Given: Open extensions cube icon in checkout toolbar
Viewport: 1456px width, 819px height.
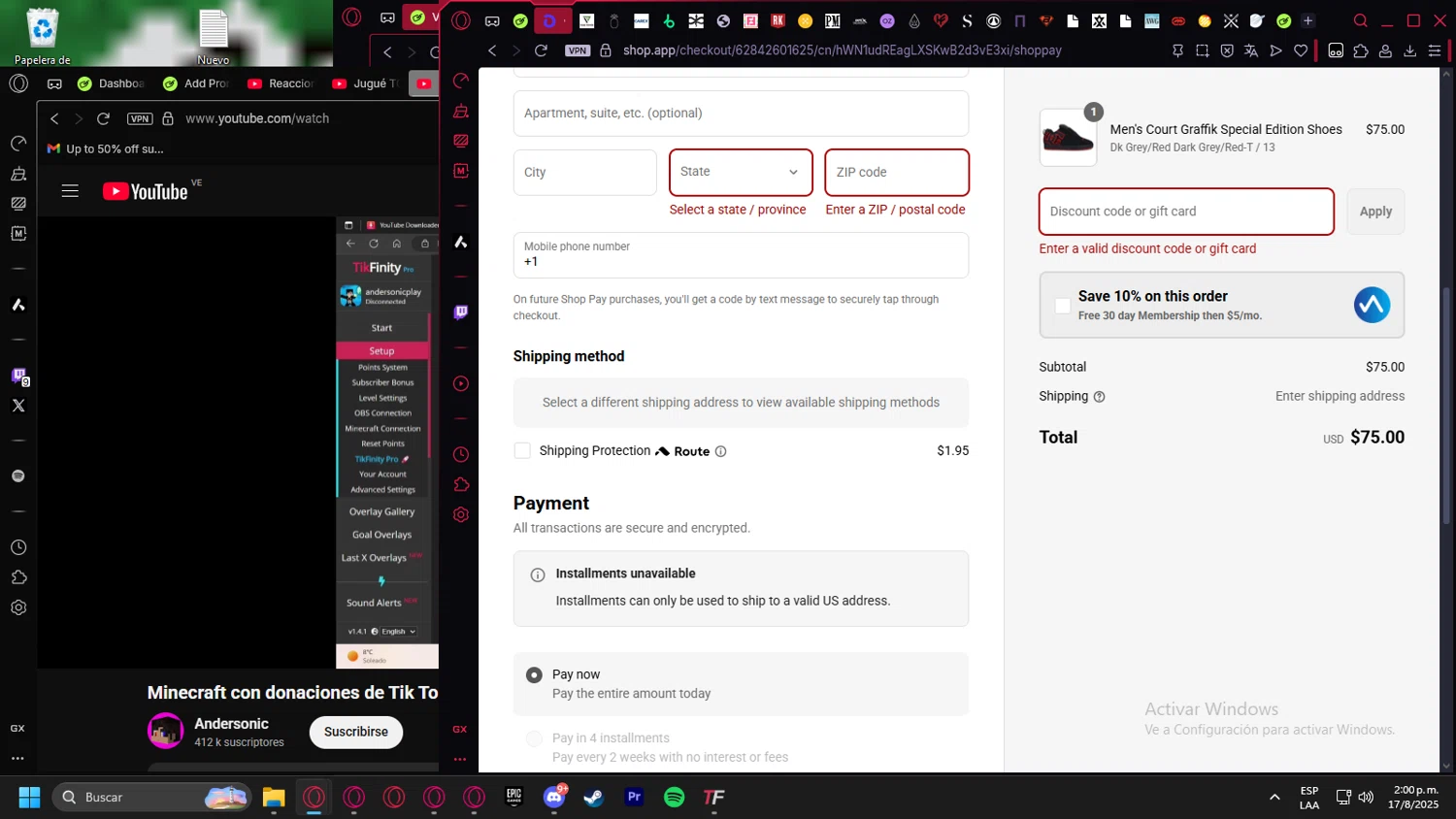Looking at the screenshot, I should [1361, 50].
